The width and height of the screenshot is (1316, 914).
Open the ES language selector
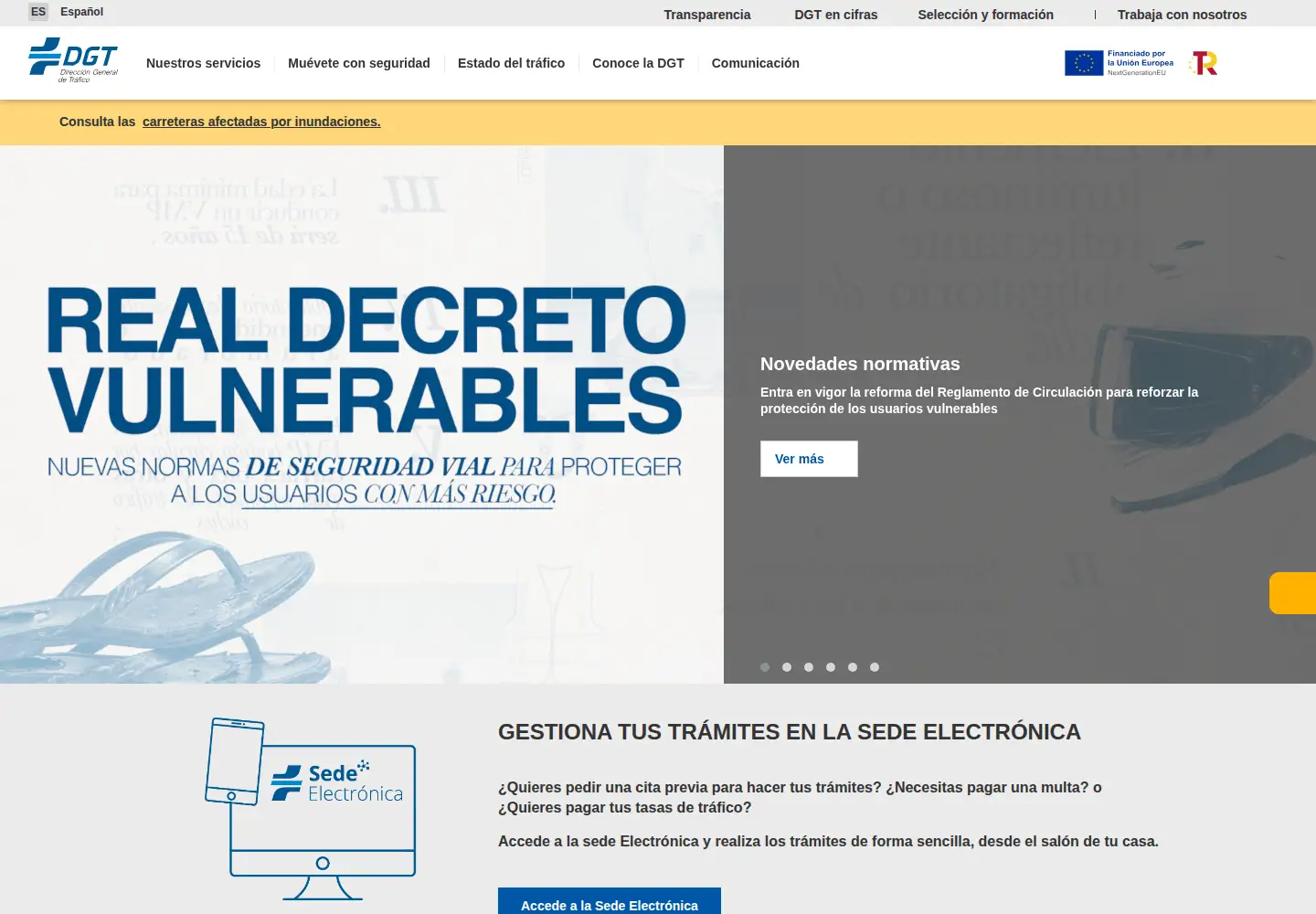click(x=38, y=12)
